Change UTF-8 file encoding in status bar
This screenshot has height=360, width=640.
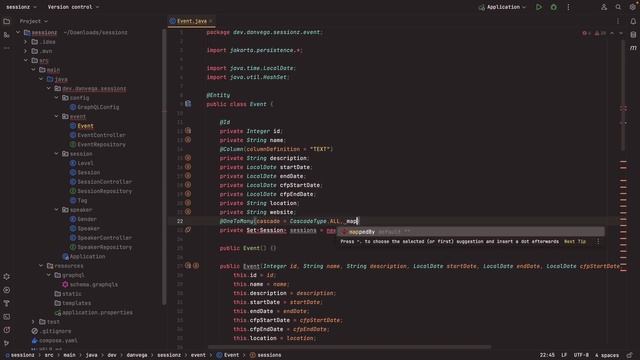click(581, 355)
